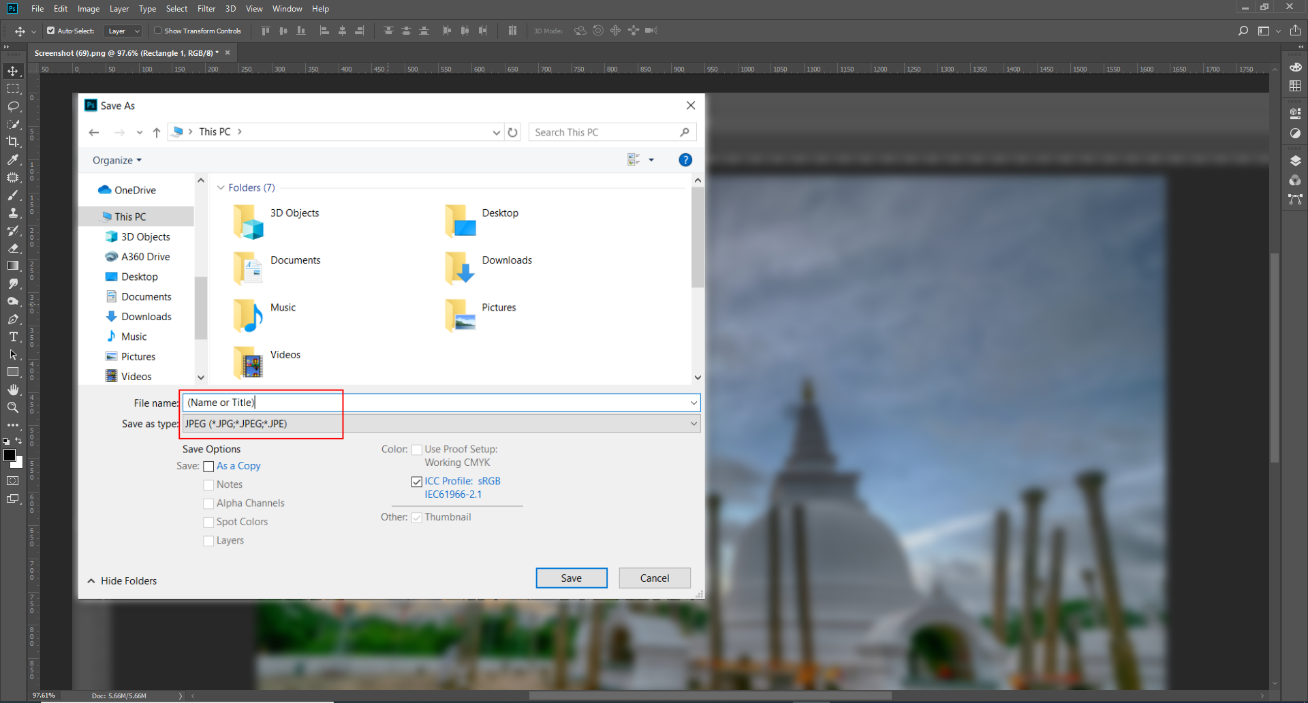Uncheck the ICC Profile sRGB option
The height and width of the screenshot is (703, 1308).
click(416, 481)
